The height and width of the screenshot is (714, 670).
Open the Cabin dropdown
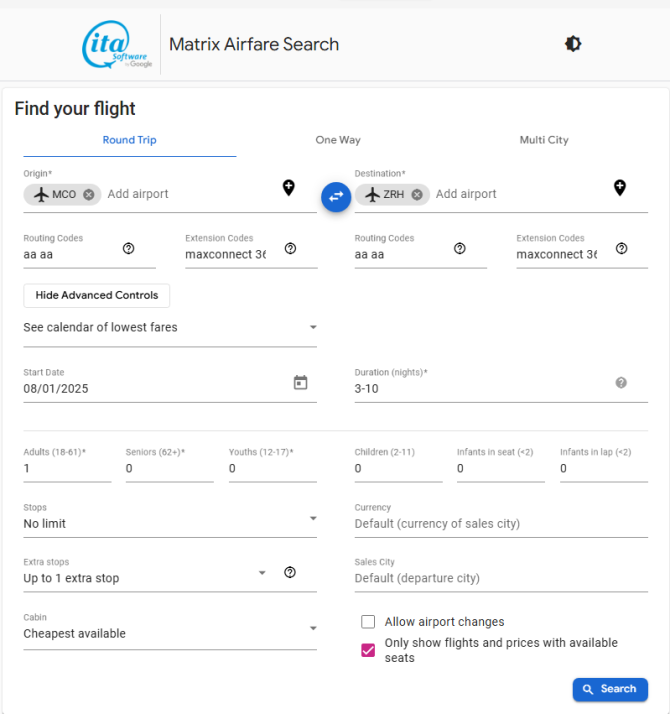[170, 630]
